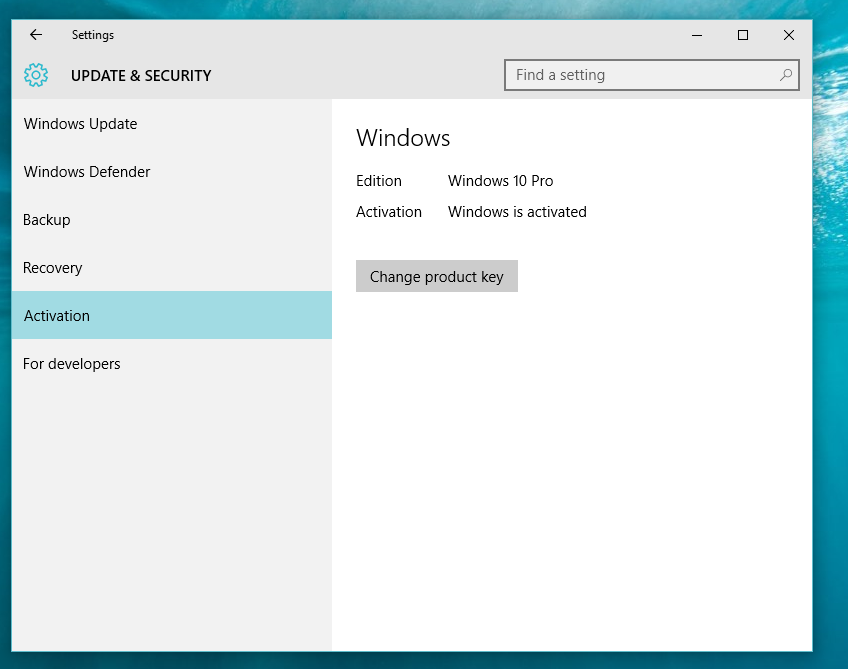Screen dimensions: 848x669
Task: Click the Activation label on the right pane
Action: (389, 211)
